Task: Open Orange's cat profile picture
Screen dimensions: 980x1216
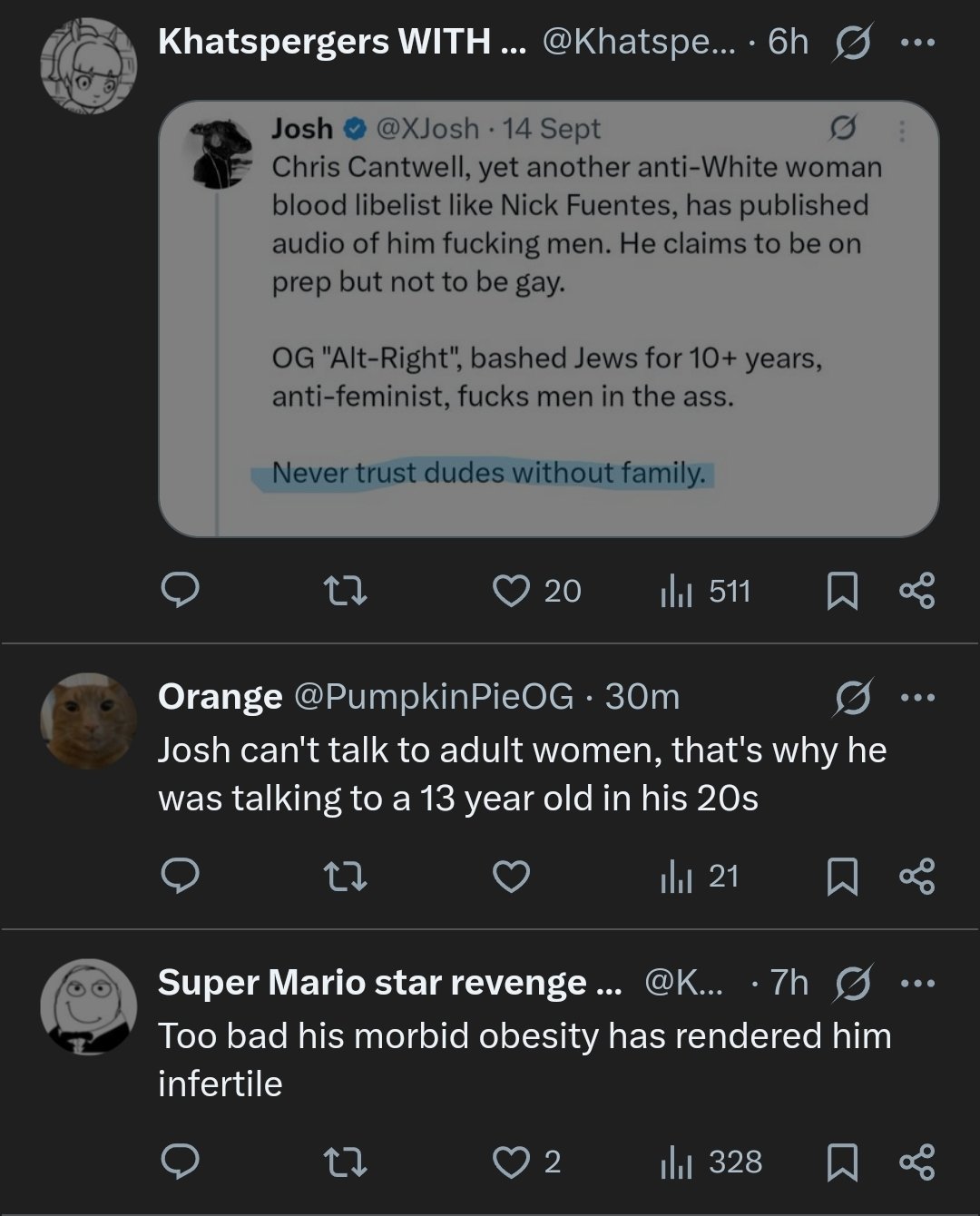Action: [x=88, y=721]
